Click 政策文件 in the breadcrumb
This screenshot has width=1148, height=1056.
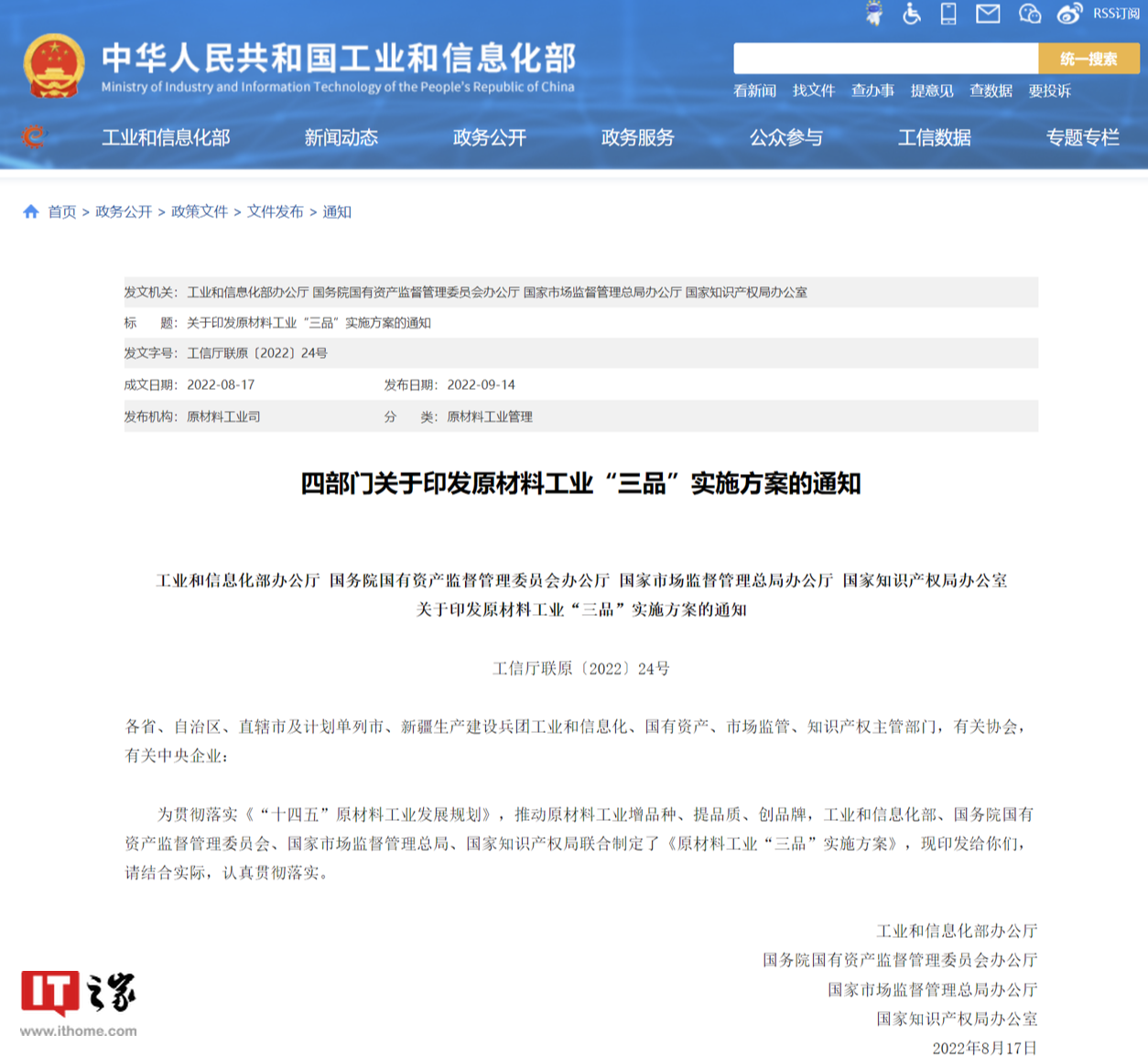200,211
